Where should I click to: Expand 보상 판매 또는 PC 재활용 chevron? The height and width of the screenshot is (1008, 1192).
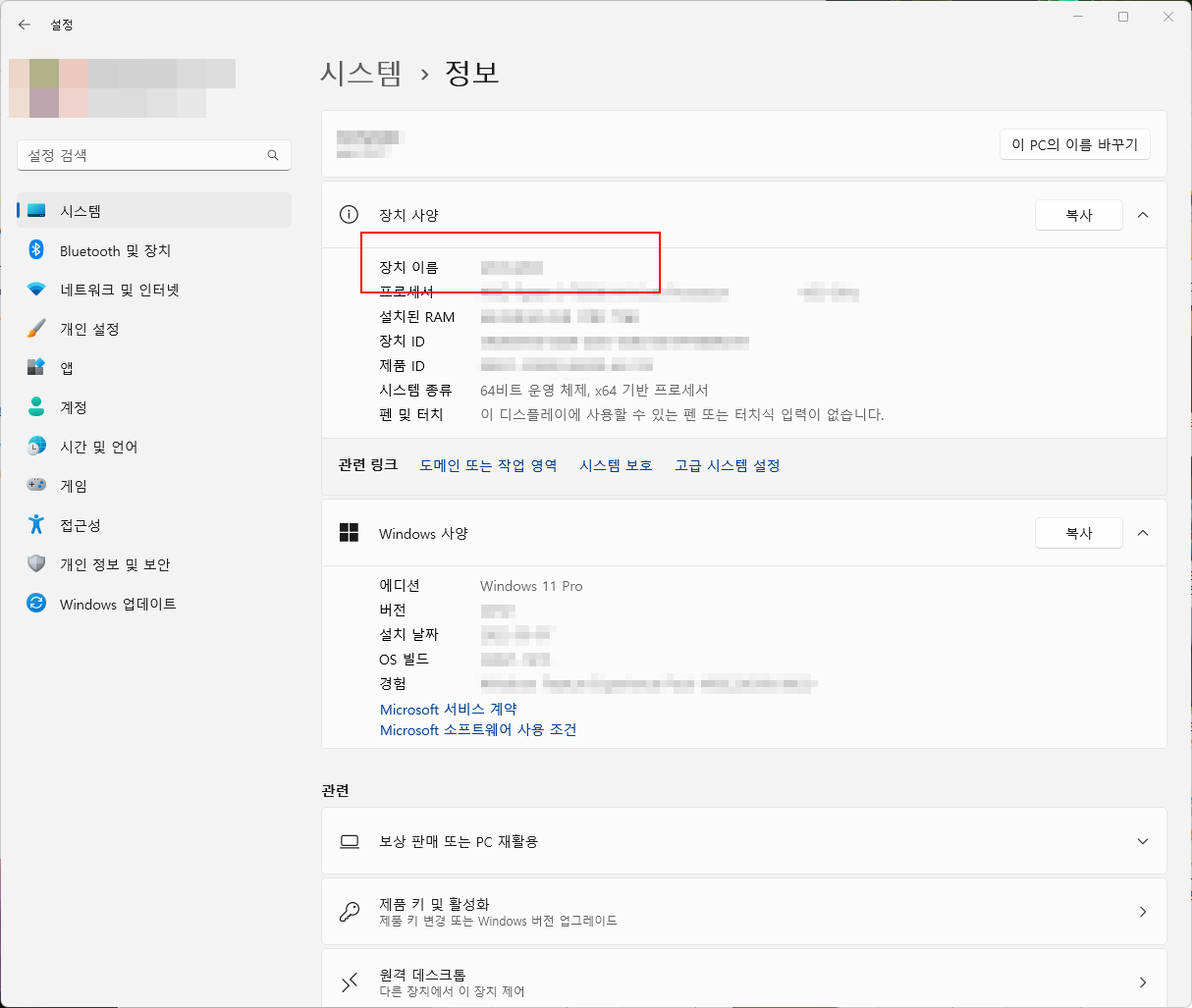tap(1143, 841)
